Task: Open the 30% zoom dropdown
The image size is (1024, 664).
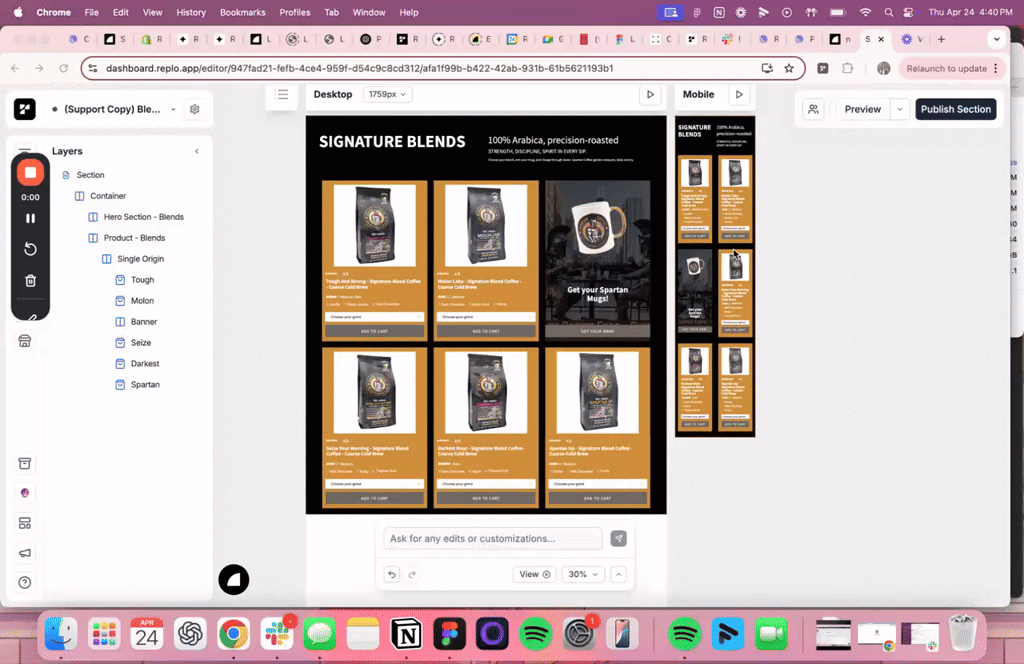Action: (582, 574)
